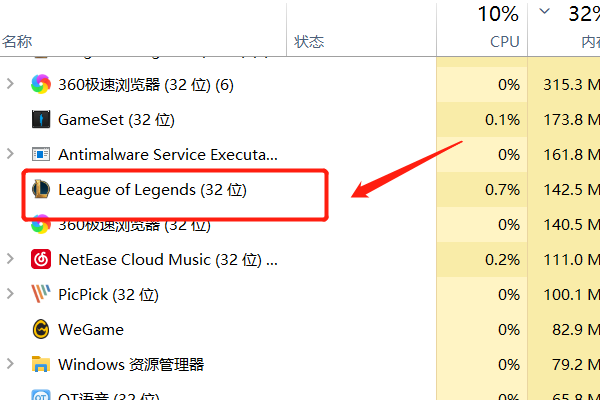Sort processes by CPU column
The image size is (600, 400).
[x=505, y=41]
